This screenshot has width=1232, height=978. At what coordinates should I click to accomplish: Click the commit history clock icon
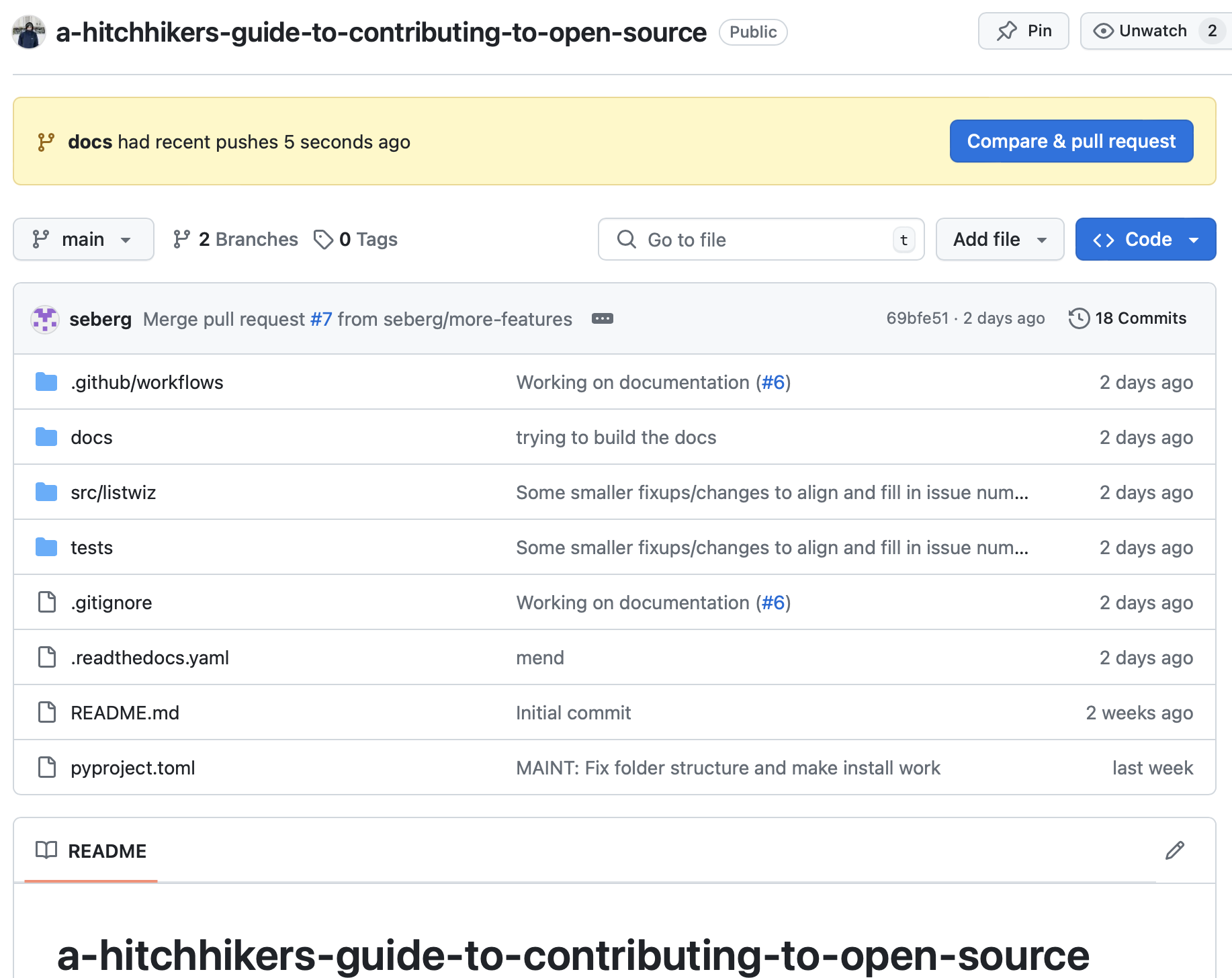click(x=1079, y=318)
